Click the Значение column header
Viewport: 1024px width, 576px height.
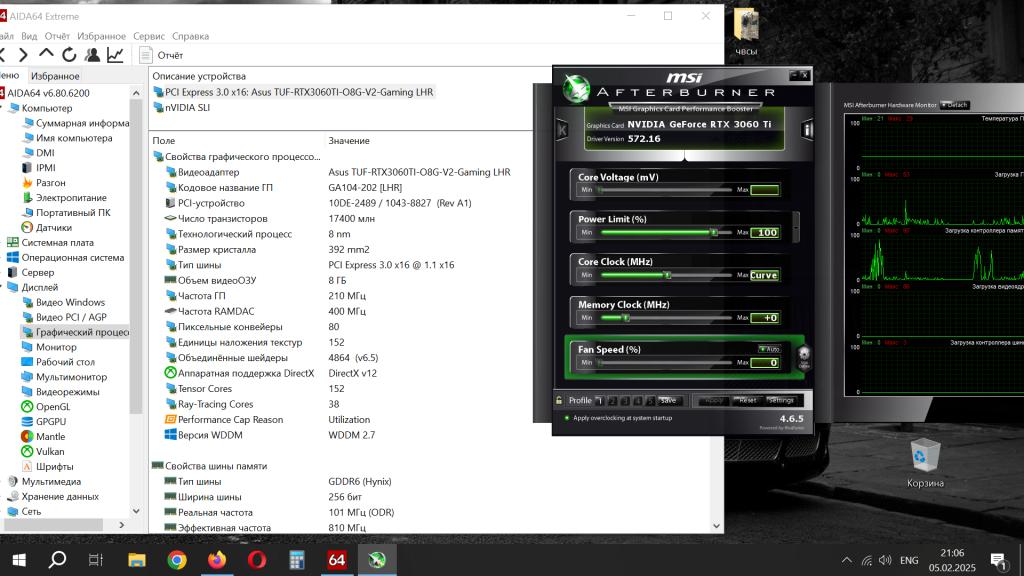click(x=349, y=140)
